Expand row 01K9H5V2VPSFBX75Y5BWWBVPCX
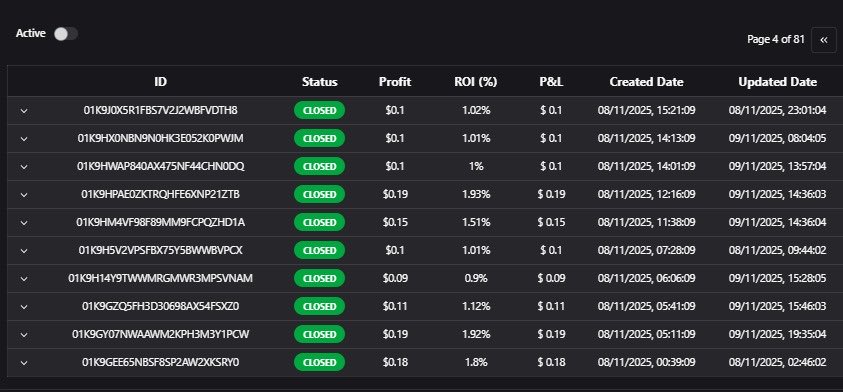843x392 pixels. click(24, 251)
